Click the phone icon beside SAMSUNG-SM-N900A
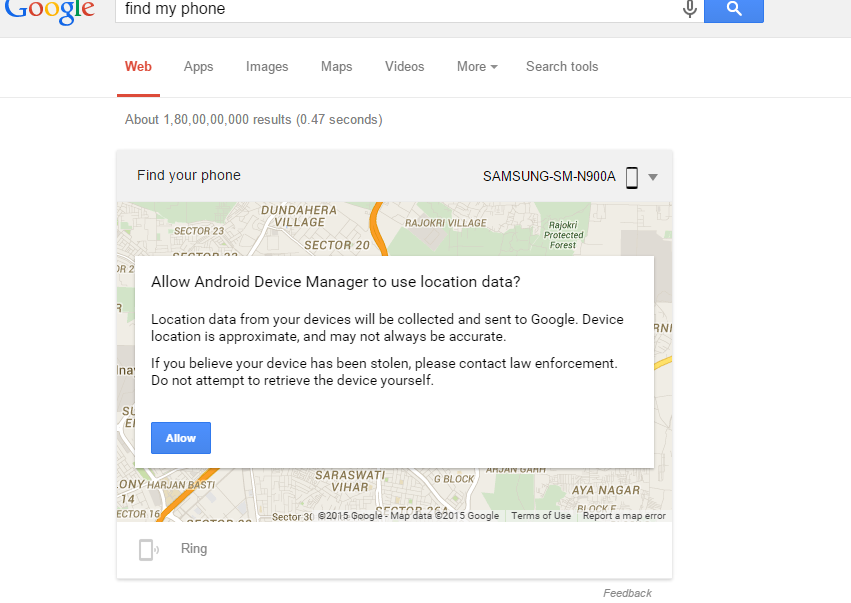The image size is (851, 603). tap(632, 177)
